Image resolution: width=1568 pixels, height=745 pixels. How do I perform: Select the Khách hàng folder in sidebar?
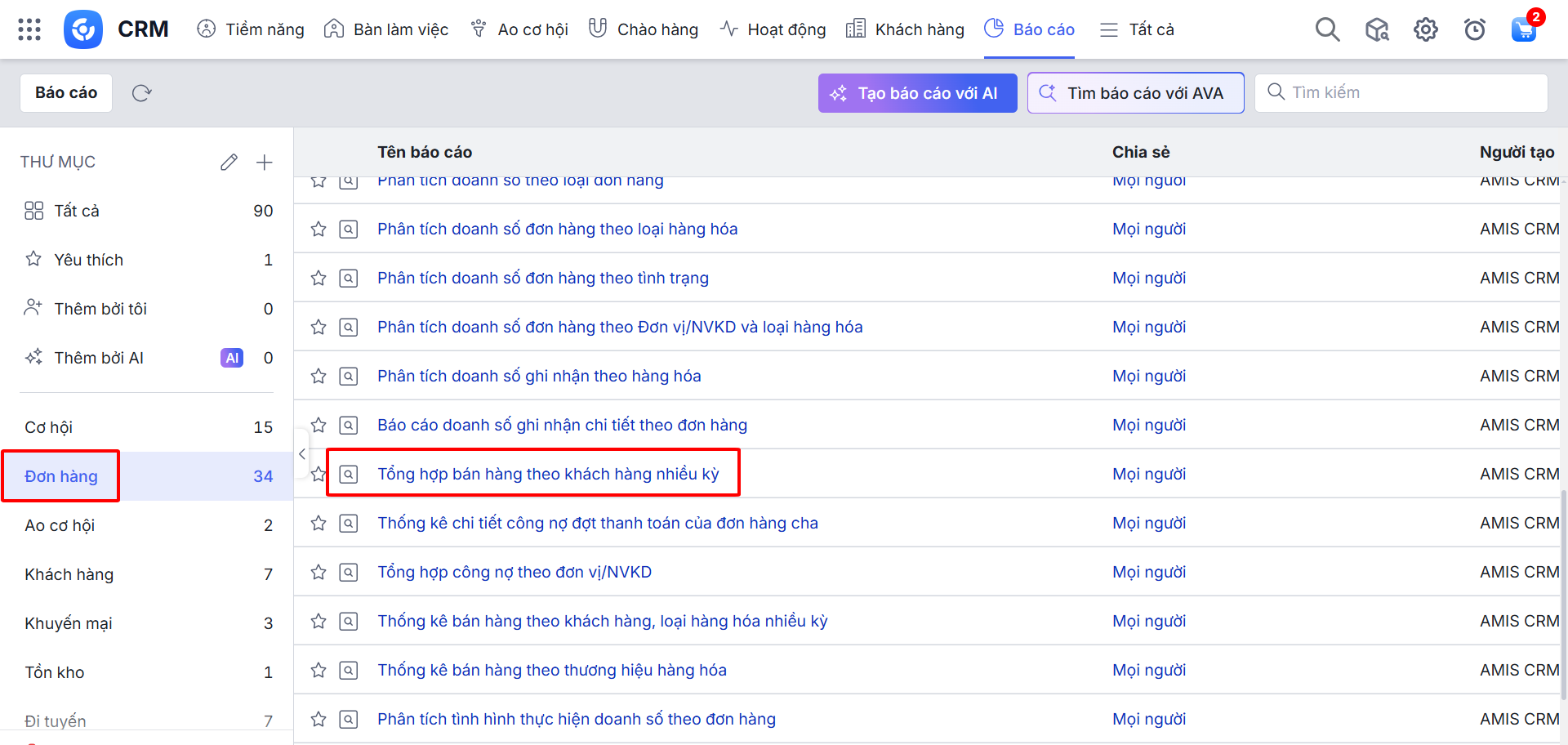point(69,574)
